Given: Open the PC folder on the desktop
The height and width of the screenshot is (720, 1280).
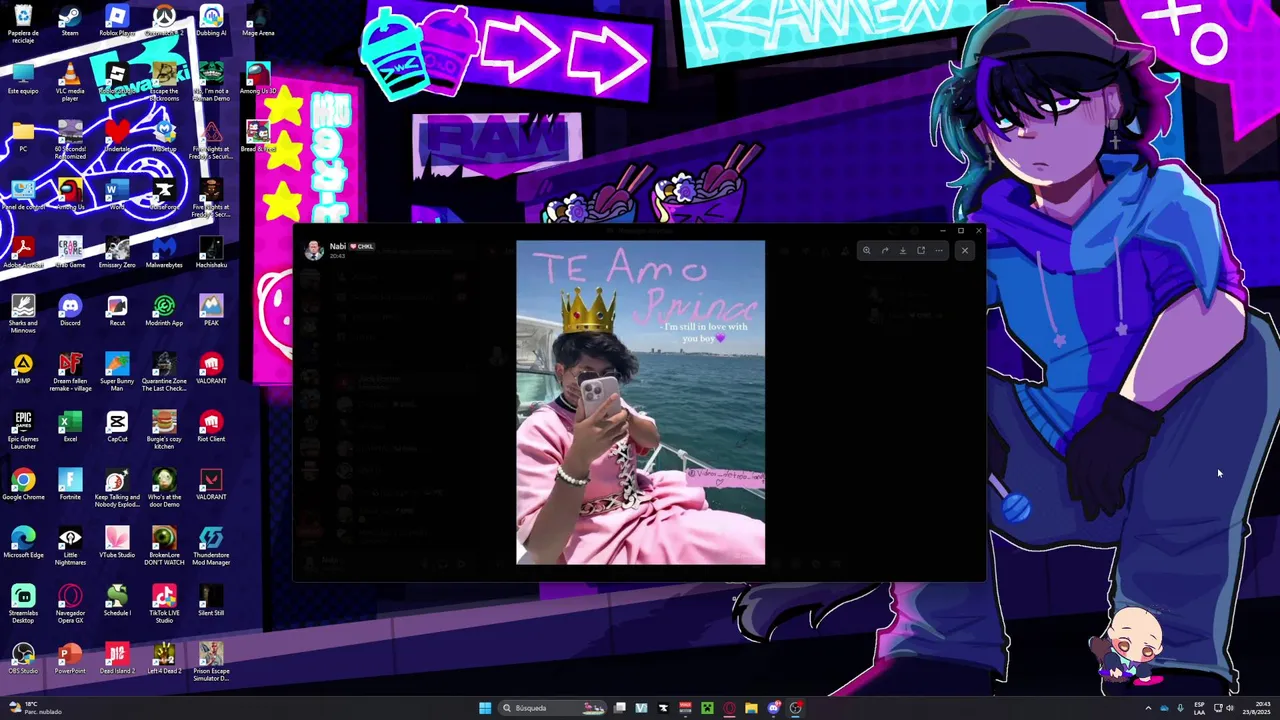Looking at the screenshot, I should point(23,137).
